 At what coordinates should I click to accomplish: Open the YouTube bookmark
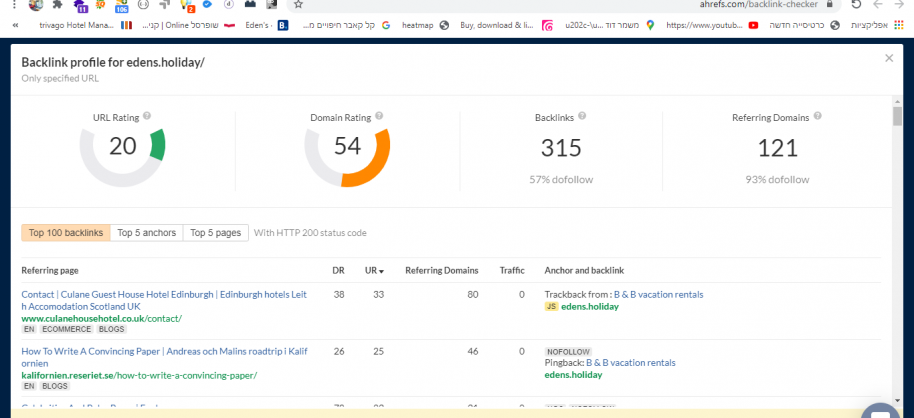click(x=712, y=25)
